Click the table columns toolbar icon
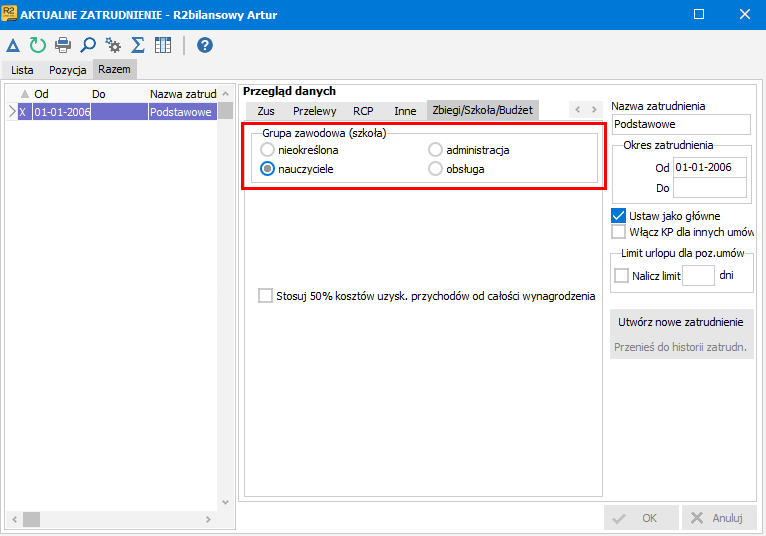This screenshot has height=536, width=766. pyautogui.click(x=163, y=45)
